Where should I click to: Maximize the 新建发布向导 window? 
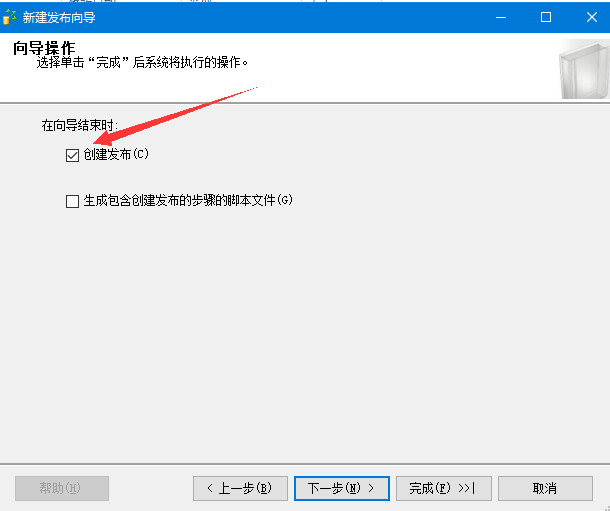546,17
